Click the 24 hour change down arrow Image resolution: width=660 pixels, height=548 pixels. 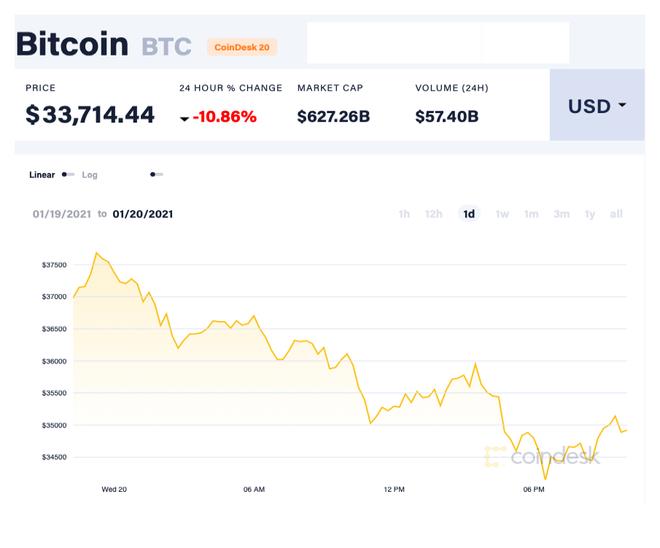(185, 119)
